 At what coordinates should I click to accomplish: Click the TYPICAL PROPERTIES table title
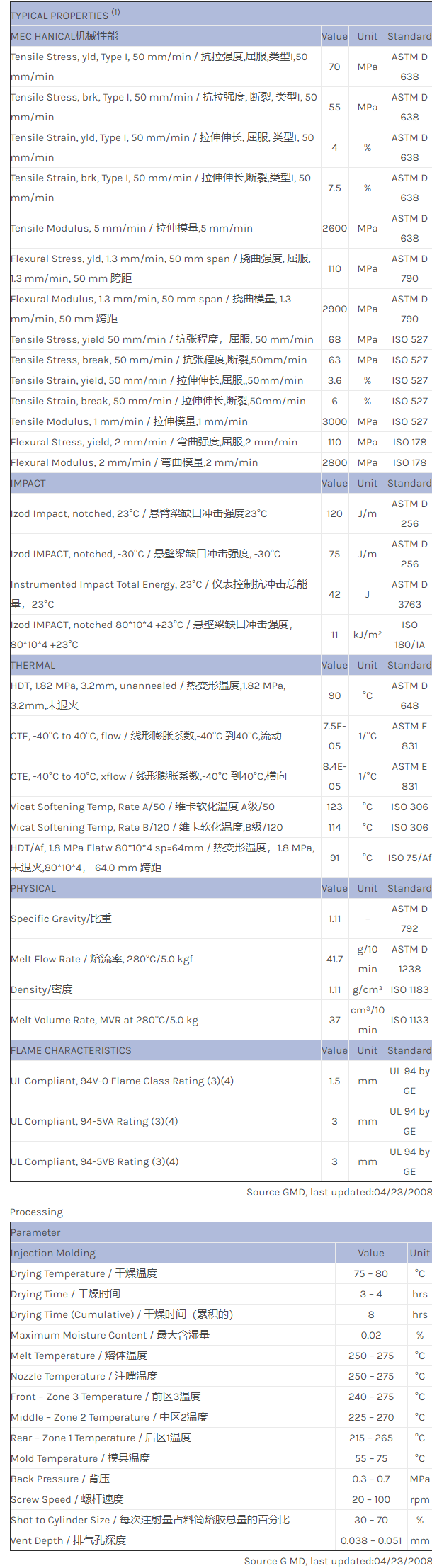coord(65,15)
